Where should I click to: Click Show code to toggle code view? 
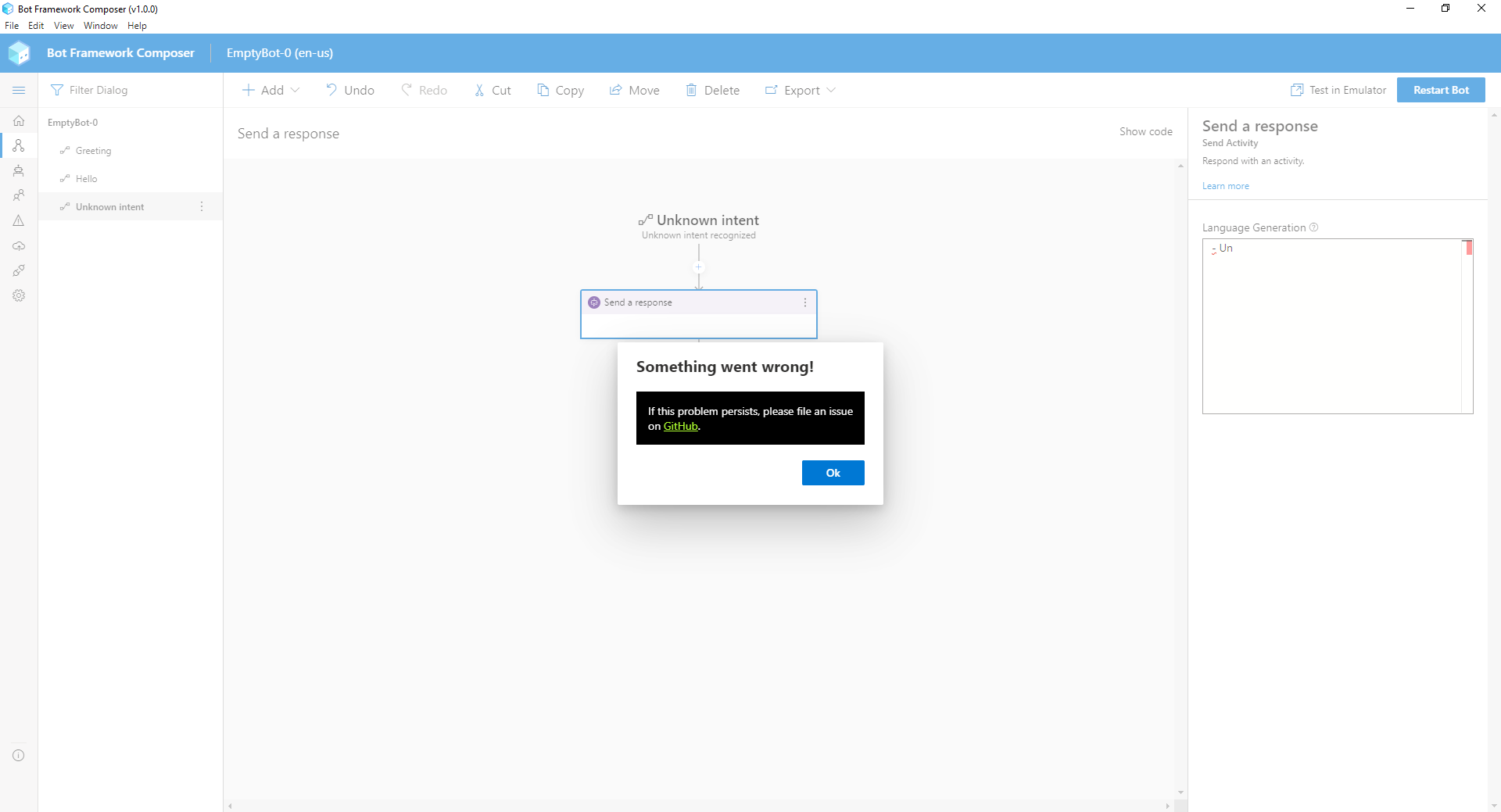[1146, 131]
